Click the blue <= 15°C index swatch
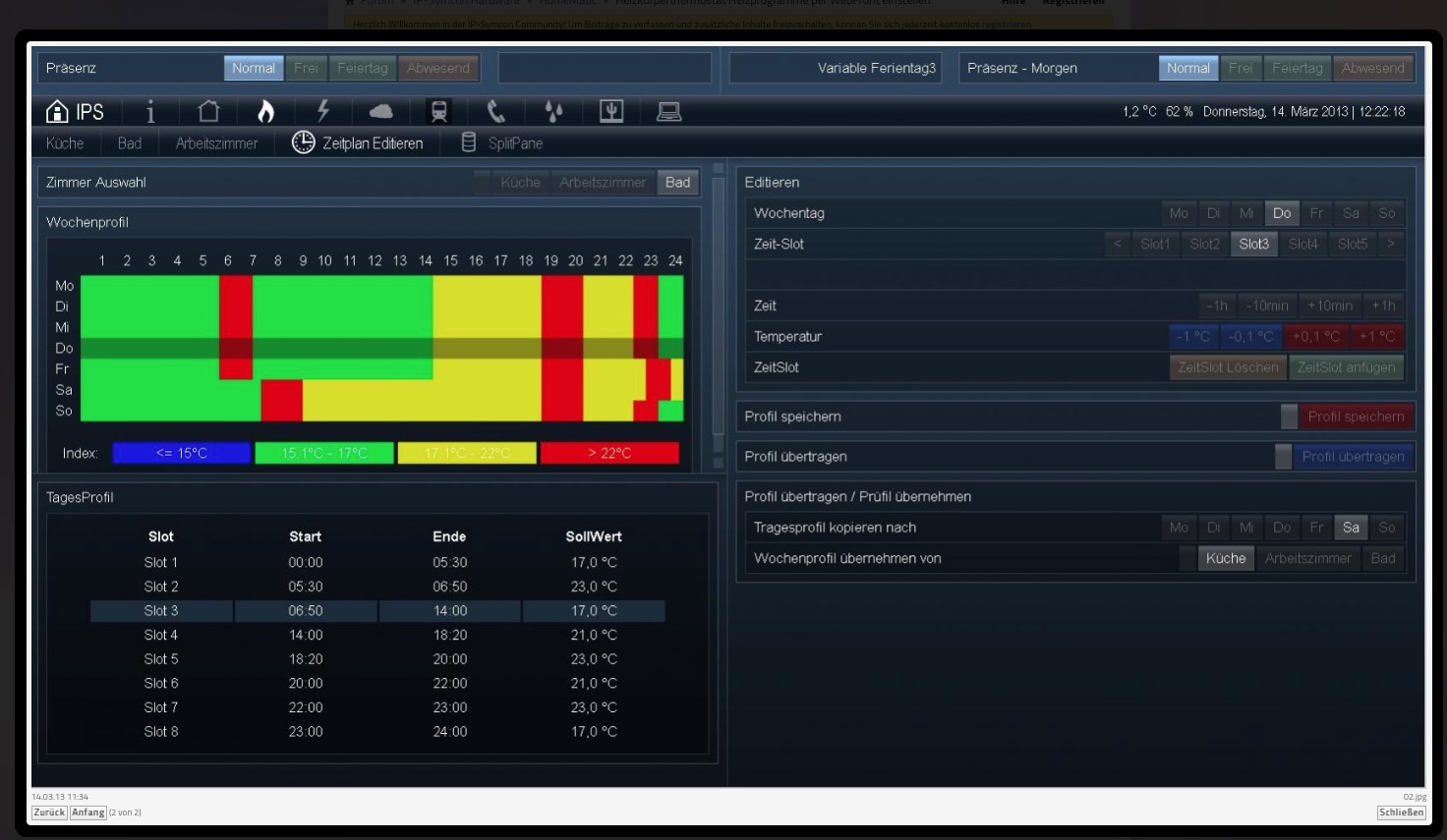This screenshot has height=840, width=1447. [x=182, y=453]
